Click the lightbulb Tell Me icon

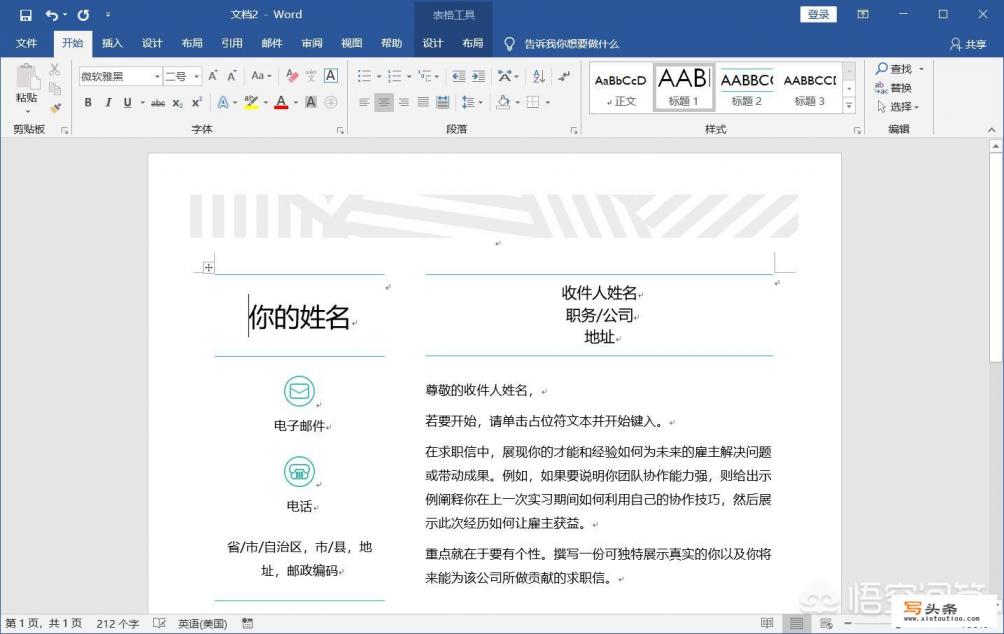[509, 44]
